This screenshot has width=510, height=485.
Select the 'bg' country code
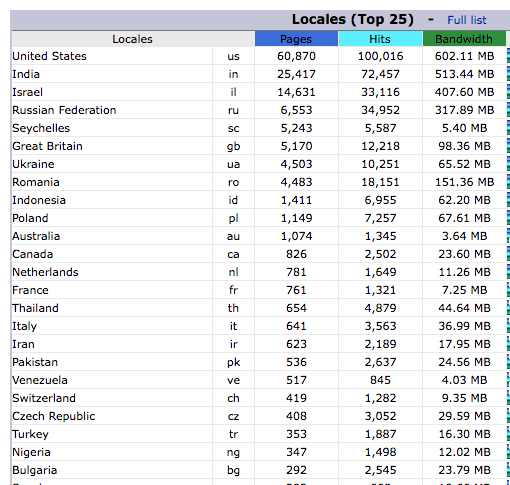233,470
